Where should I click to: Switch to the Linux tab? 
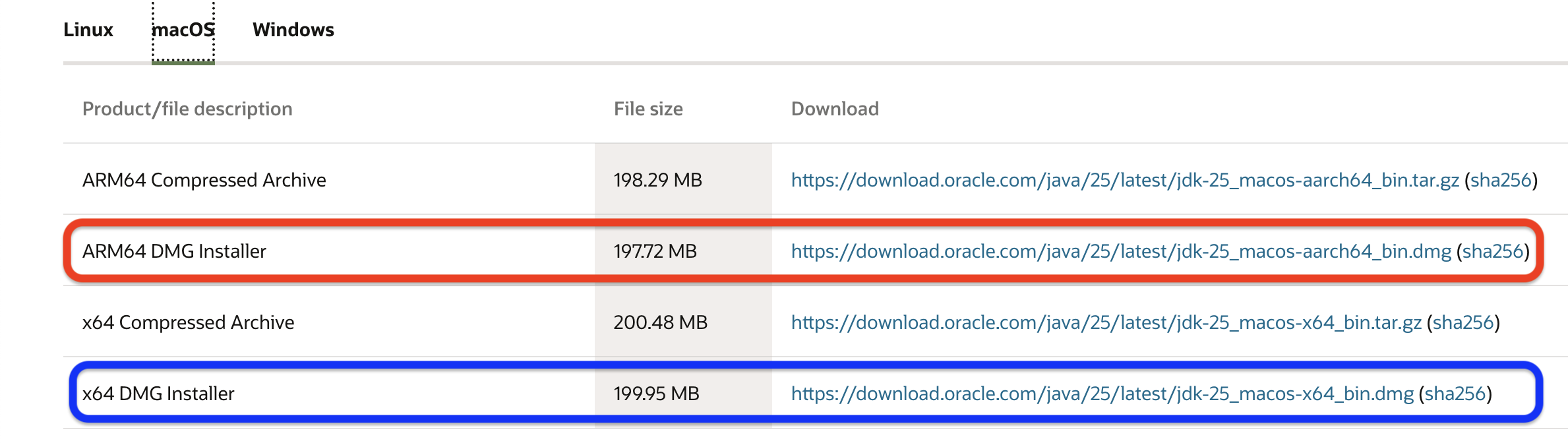pyautogui.click(x=88, y=30)
